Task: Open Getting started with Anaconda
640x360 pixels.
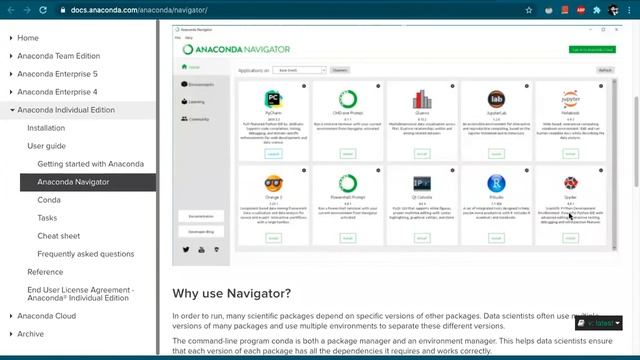Action: (x=91, y=164)
